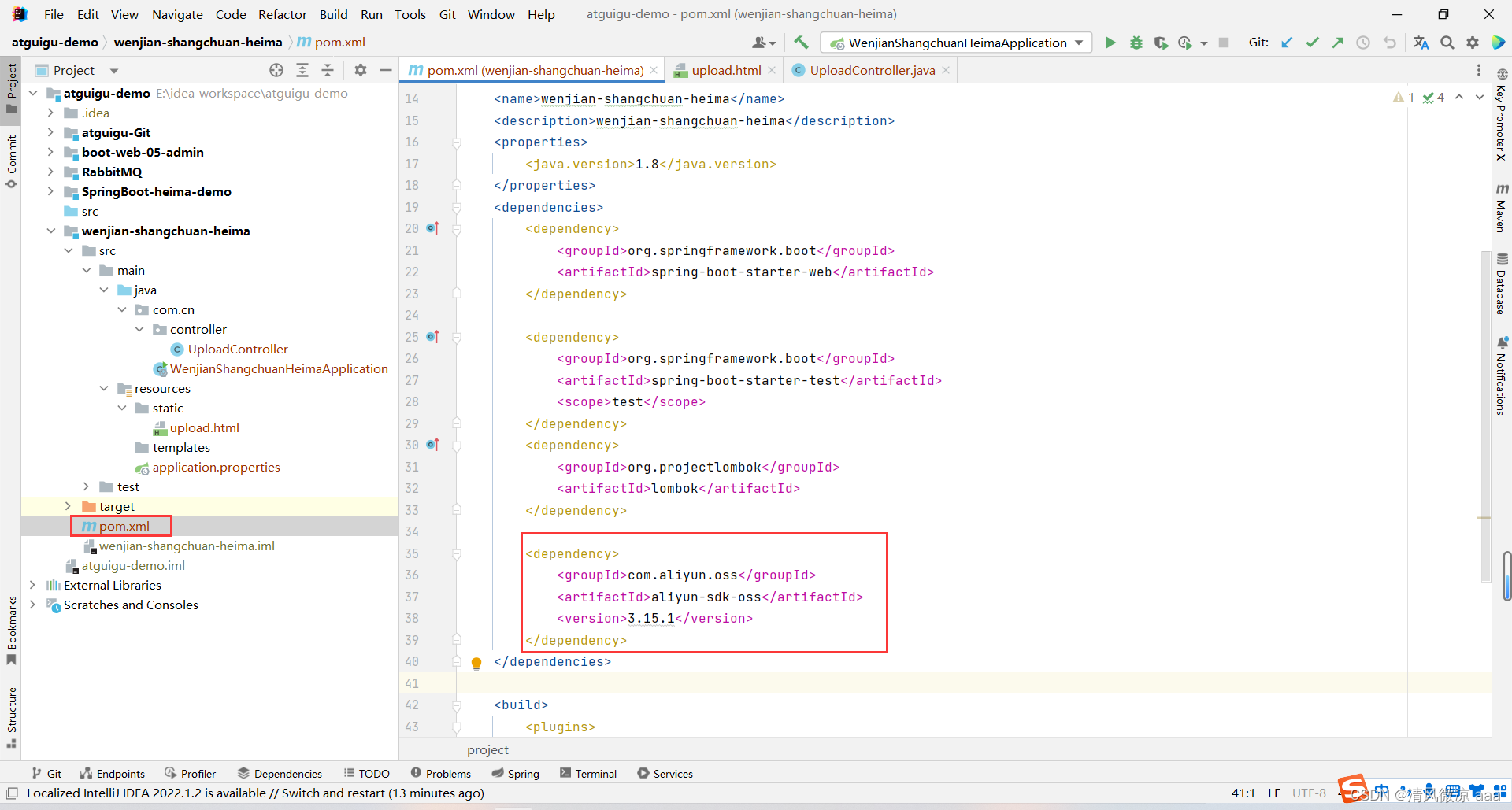Collapse all in Project panel
Screen dimensions: 1512x810
tap(328, 70)
